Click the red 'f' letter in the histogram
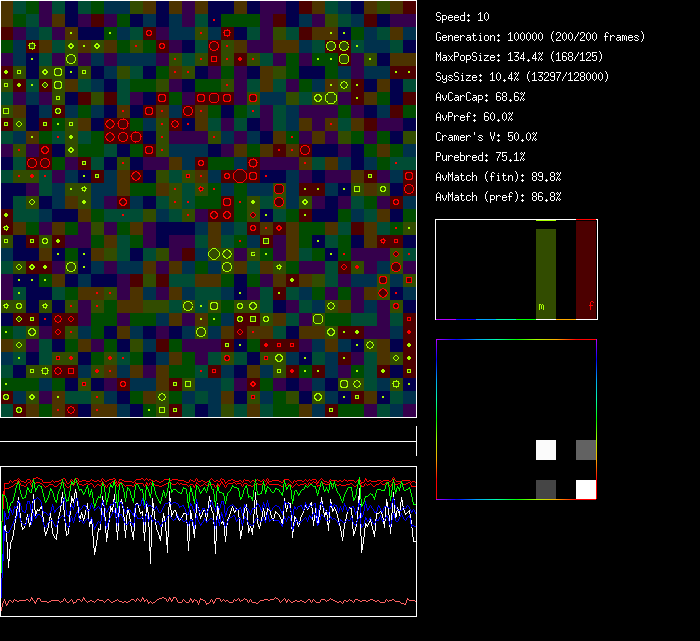Screen dimensions: 700x641 (590, 307)
